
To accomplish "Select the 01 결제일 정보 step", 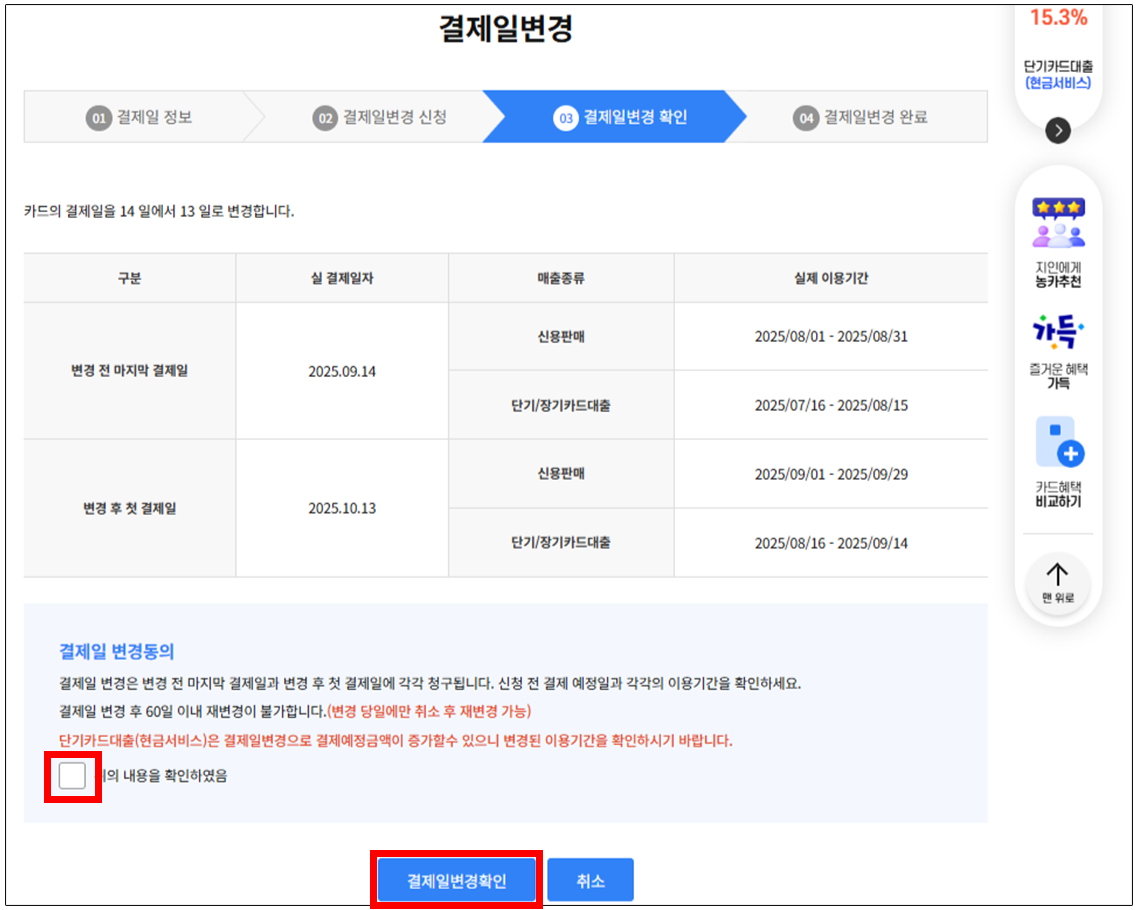I will (139, 117).
